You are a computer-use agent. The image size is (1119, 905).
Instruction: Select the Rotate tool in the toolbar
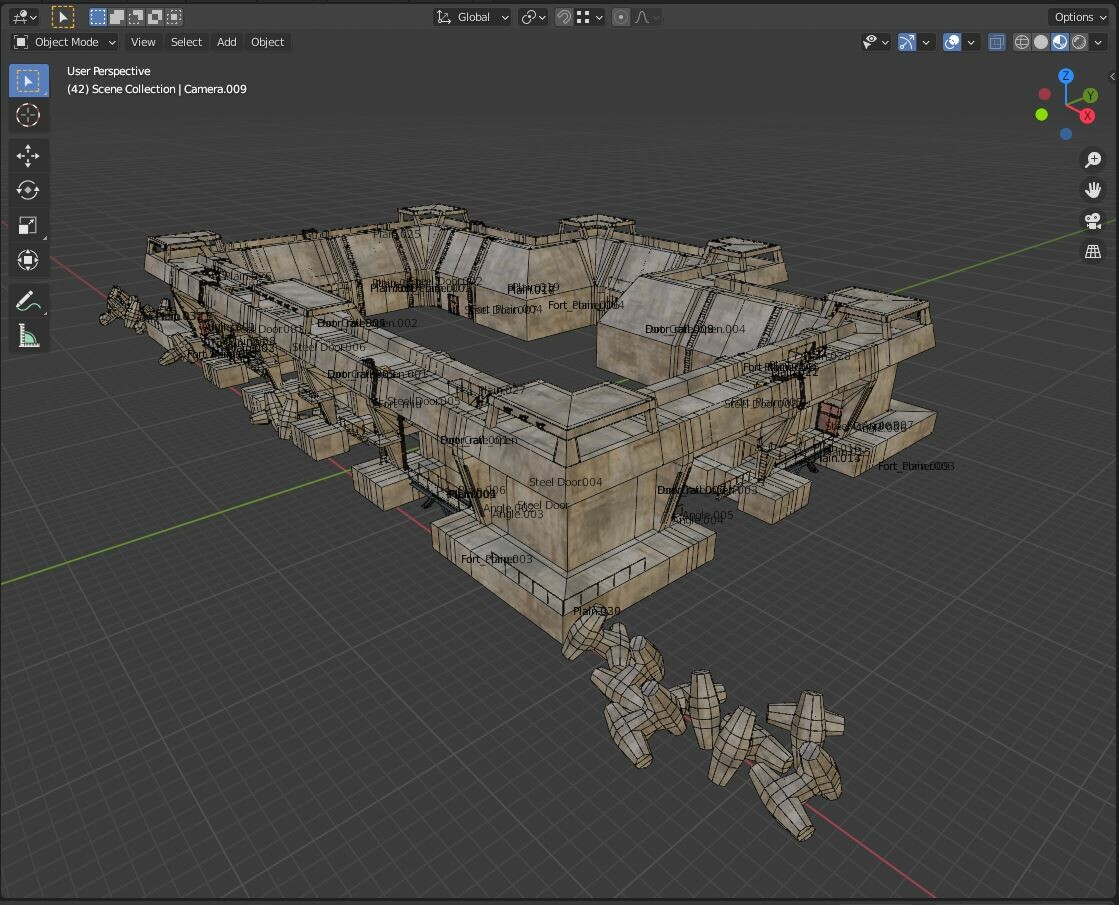point(28,190)
